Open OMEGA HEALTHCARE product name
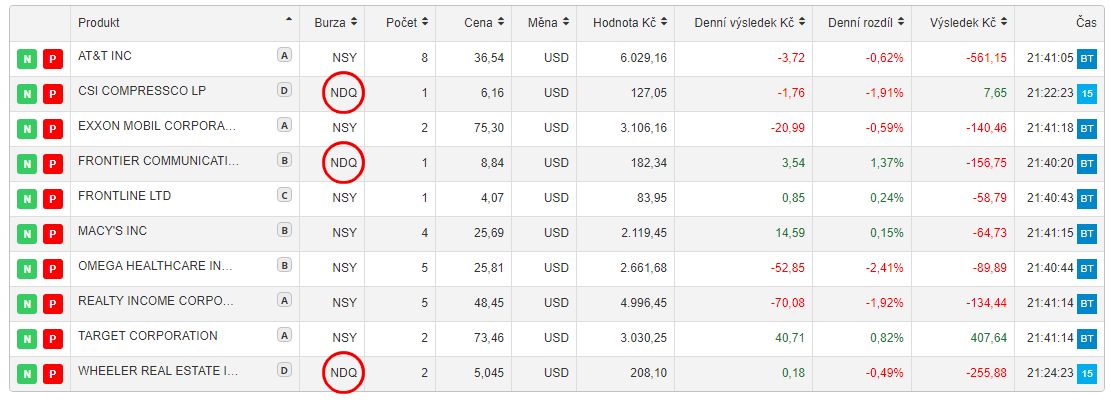1111x400 pixels. point(155,266)
